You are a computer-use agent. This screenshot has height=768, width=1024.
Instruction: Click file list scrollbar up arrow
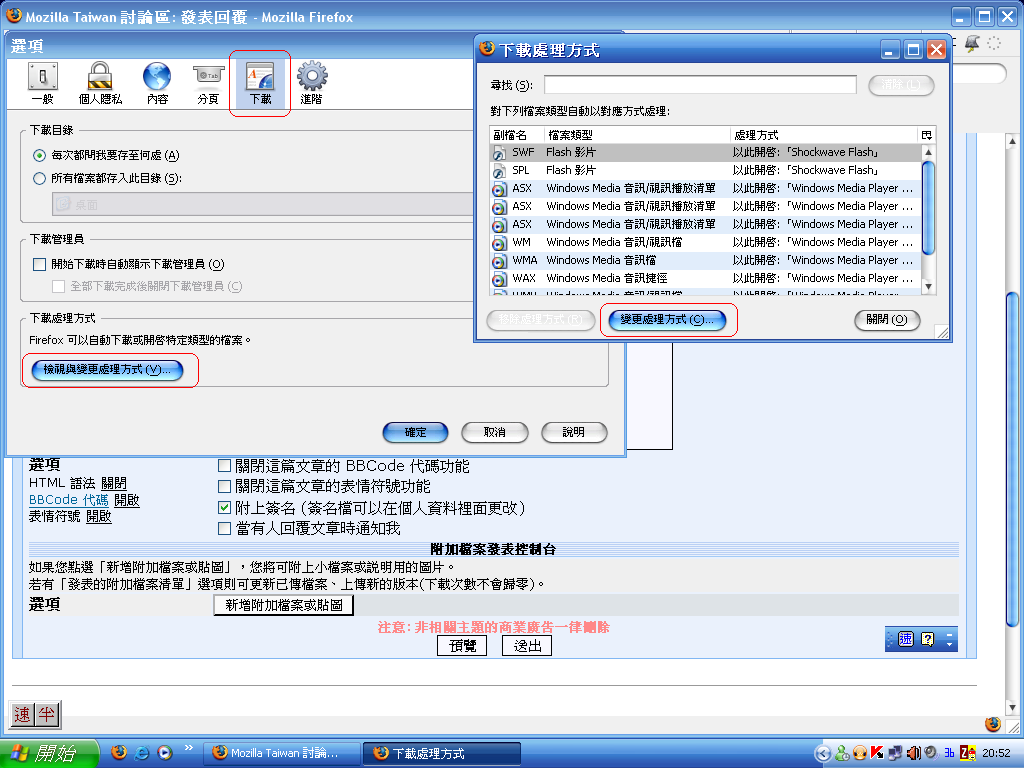click(x=928, y=152)
